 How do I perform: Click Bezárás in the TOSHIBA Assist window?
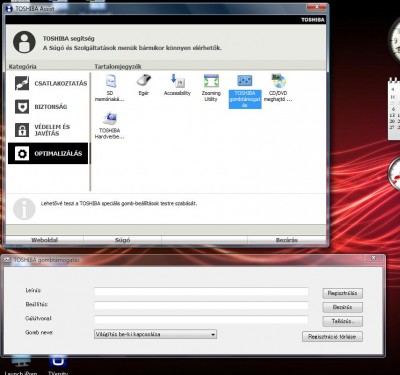point(287,240)
